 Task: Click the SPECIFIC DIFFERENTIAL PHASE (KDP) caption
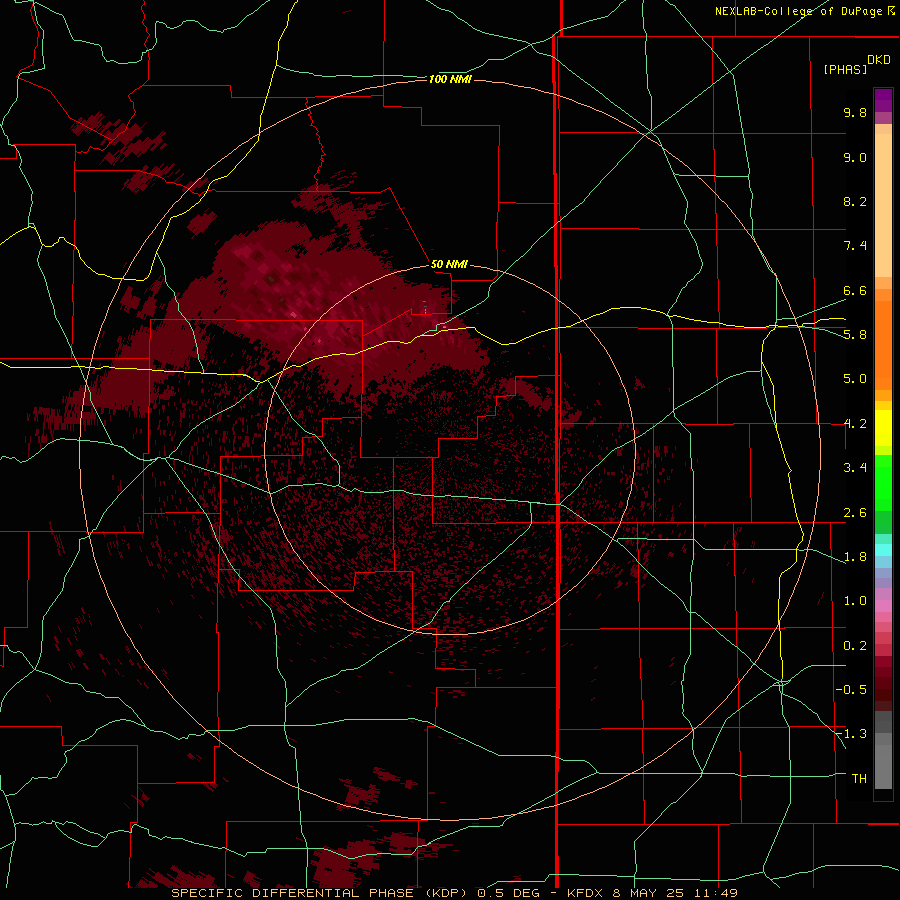(319, 893)
